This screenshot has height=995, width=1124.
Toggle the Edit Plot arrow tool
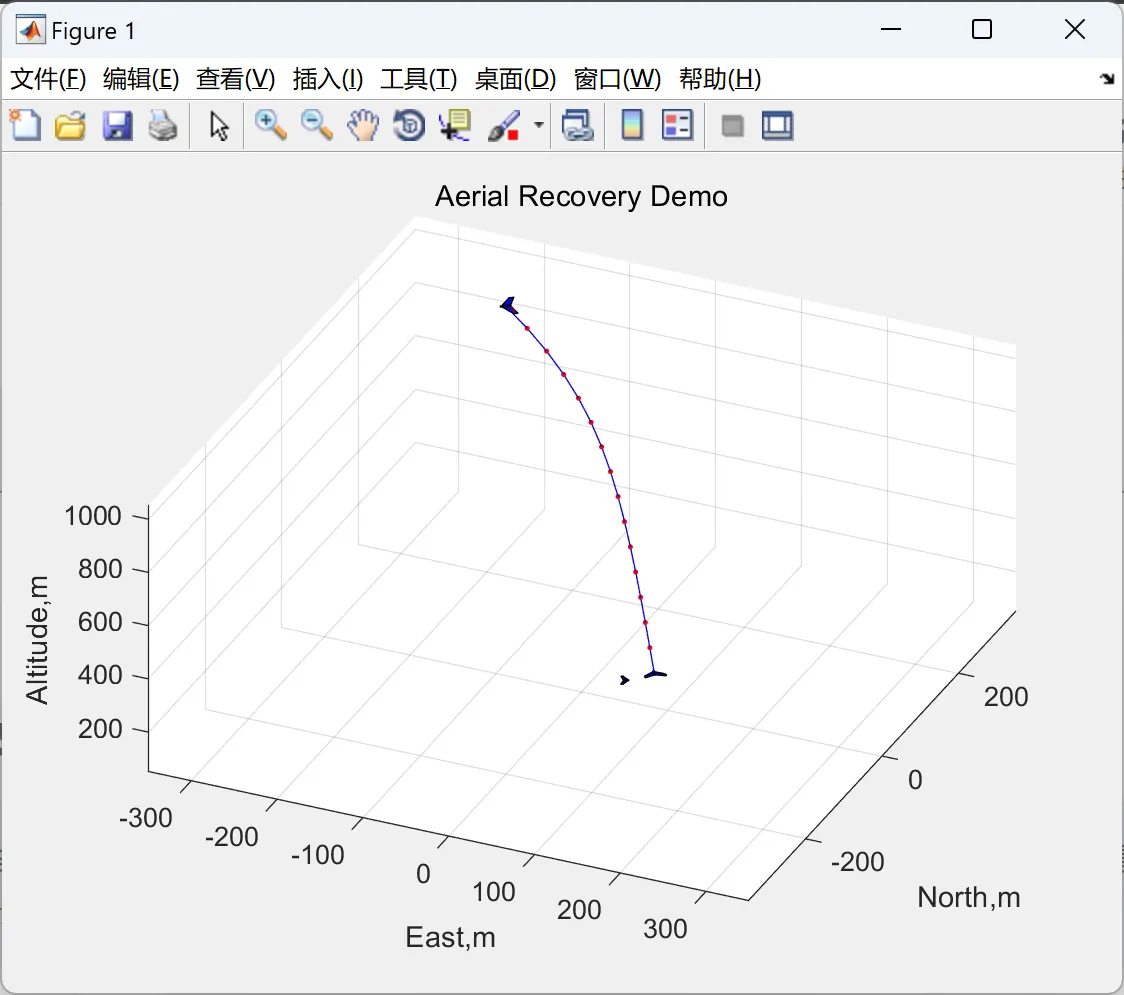pyautogui.click(x=219, y=125)
